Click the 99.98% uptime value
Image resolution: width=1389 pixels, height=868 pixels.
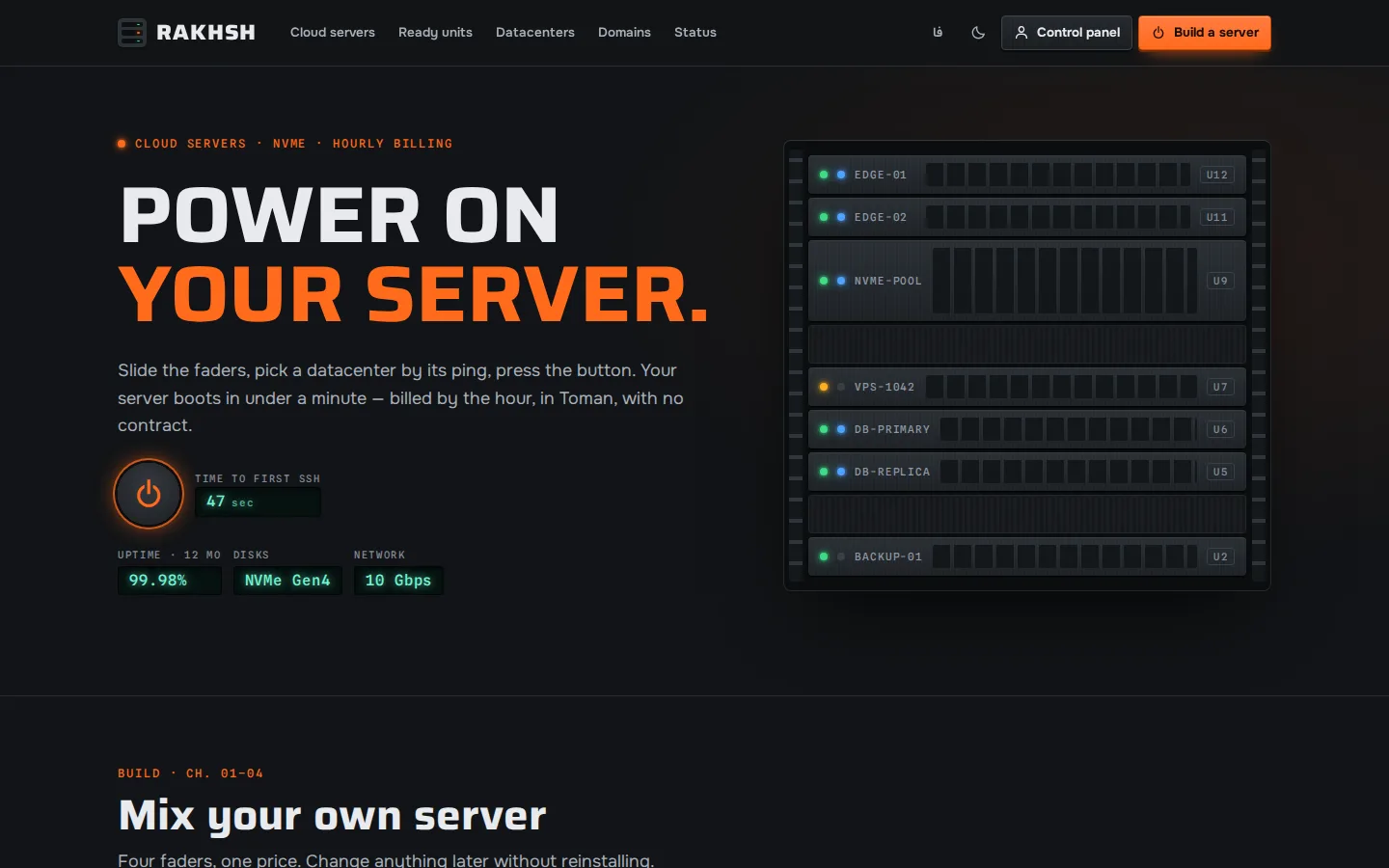pyautogui.click(x=170, y=581)
